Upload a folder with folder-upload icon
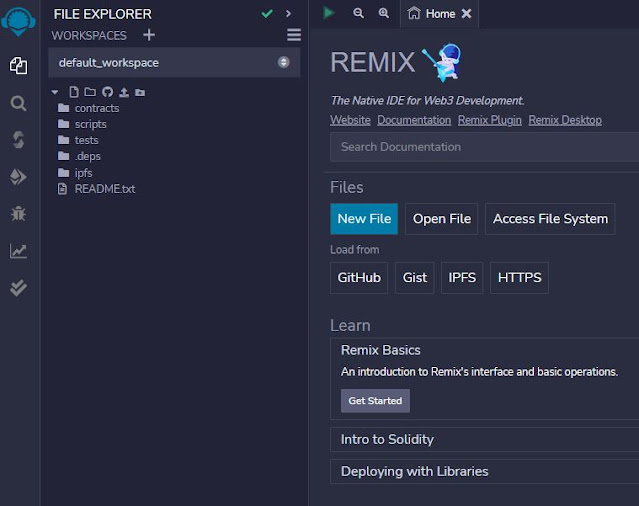This screenshot has height=506, width=639. point(140,92)
